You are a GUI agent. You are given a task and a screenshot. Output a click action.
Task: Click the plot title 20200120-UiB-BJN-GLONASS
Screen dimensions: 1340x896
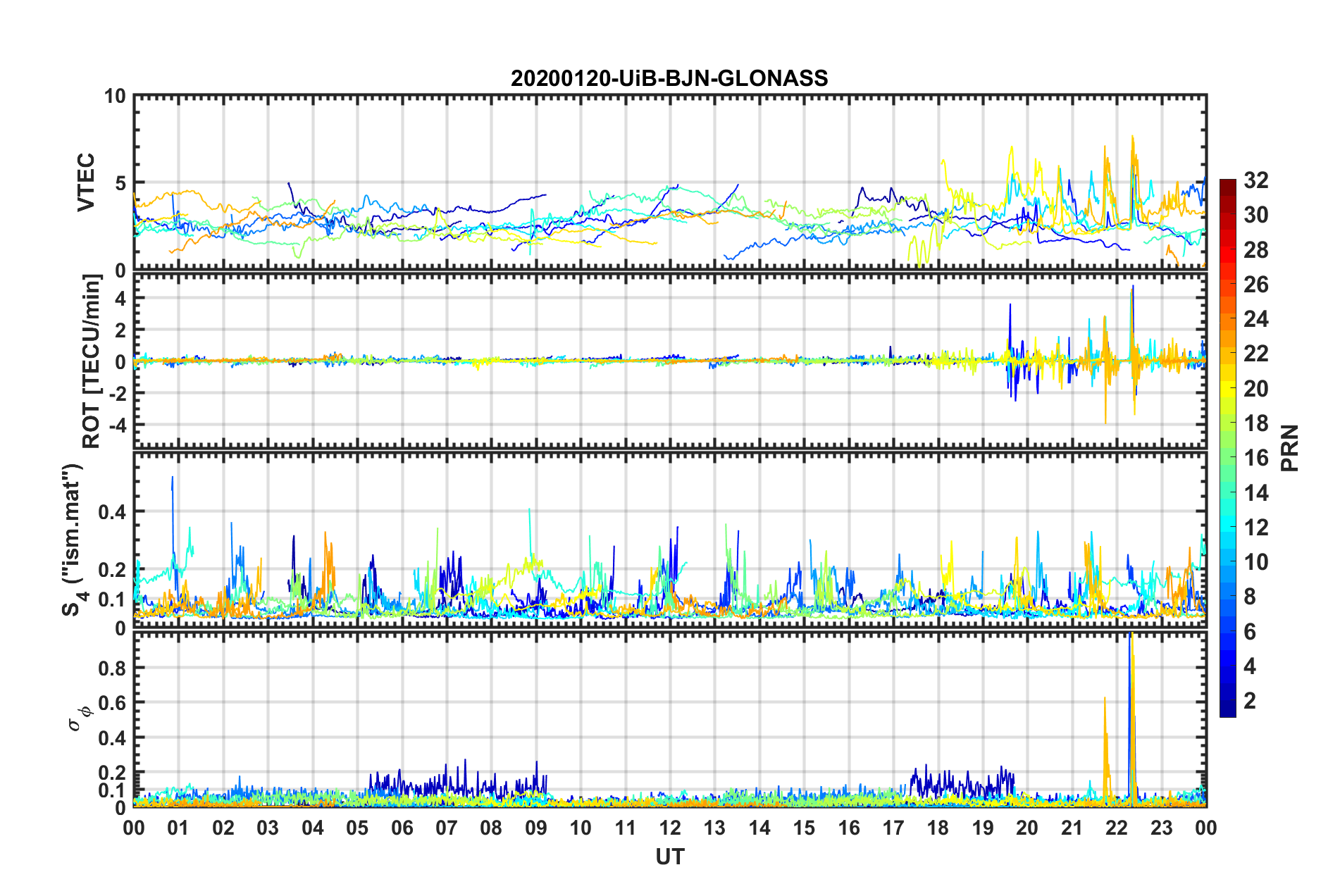click(x=669, y=78)
